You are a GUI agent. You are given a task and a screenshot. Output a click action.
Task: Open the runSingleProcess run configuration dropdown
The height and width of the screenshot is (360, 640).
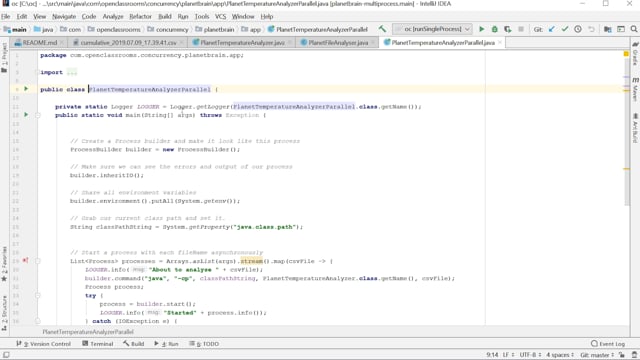coord(433,29)
